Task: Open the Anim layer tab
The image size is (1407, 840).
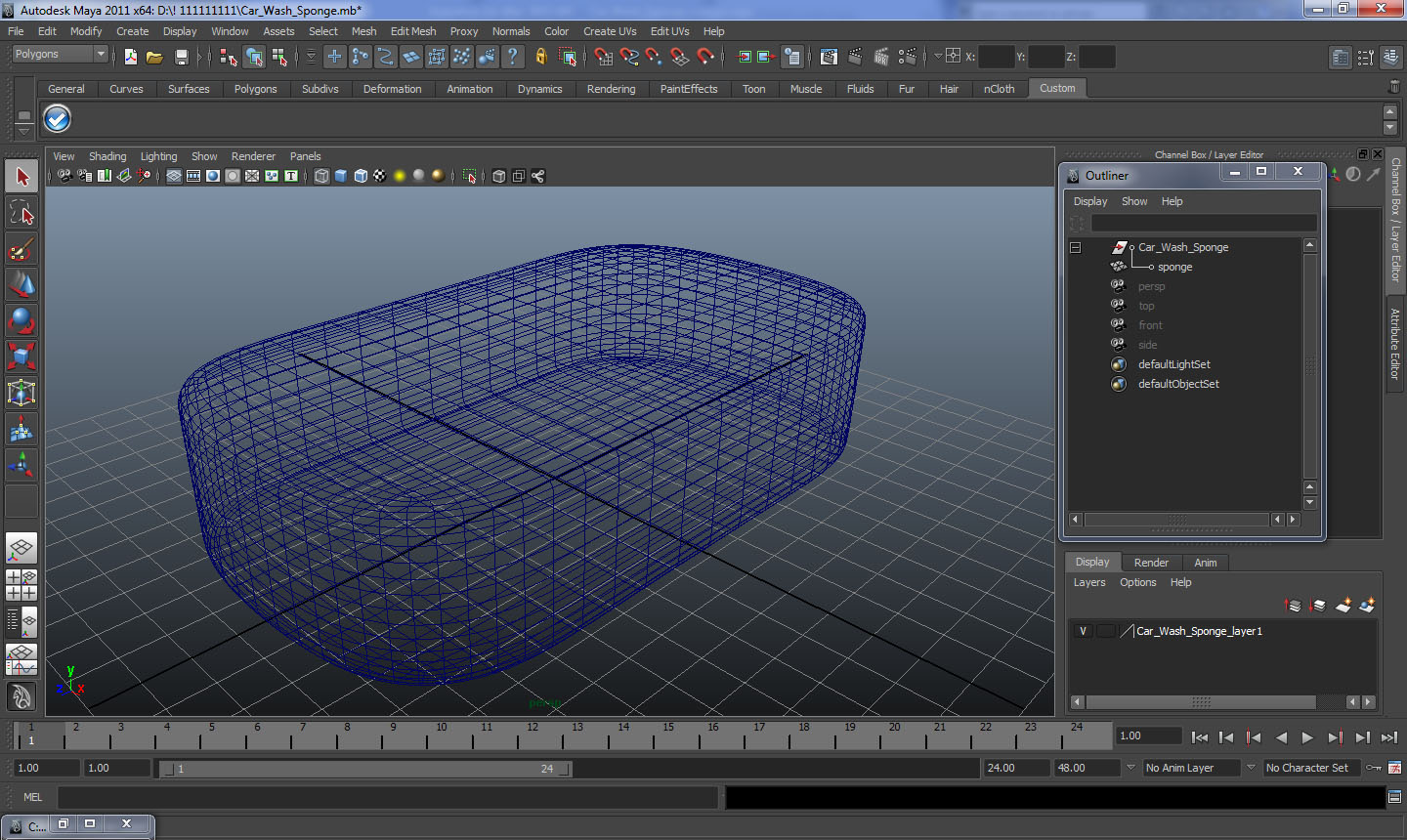Action: (x=1206, y=563)
